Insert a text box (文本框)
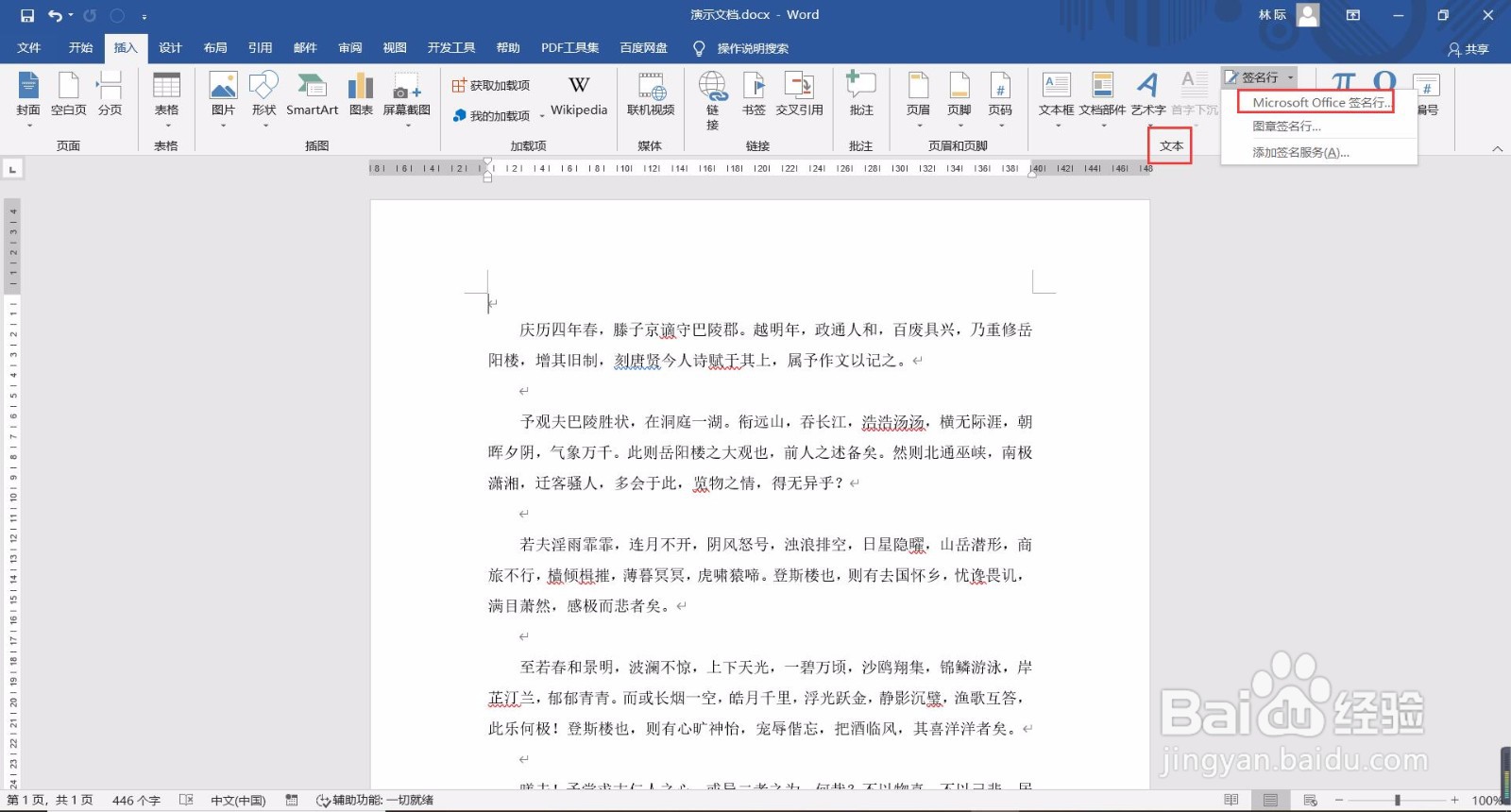The width and height of the screenshot is (1511, 812). tap(1056, 98)
